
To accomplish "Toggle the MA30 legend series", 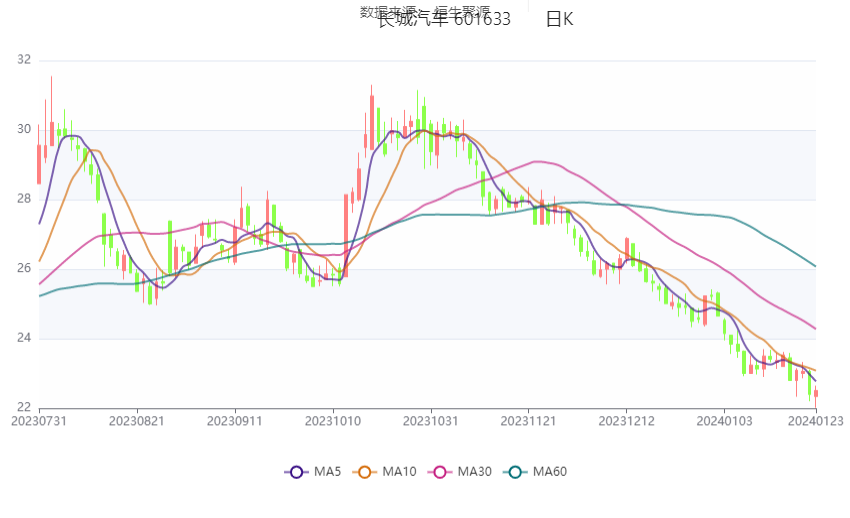I will pyautogui.click(x=460, y=472).
